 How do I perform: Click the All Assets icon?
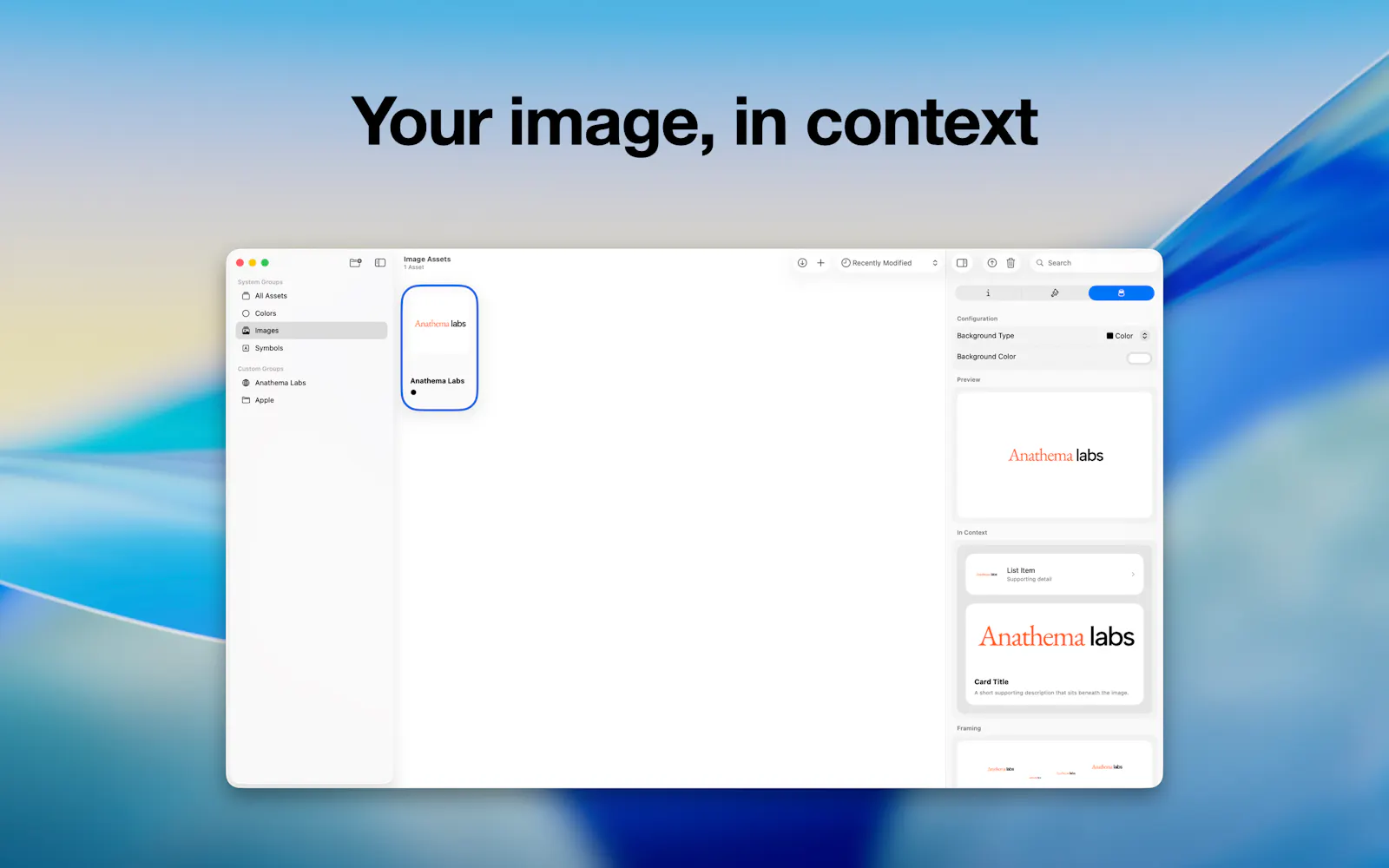pyautogui.click(x=246, y=296)
